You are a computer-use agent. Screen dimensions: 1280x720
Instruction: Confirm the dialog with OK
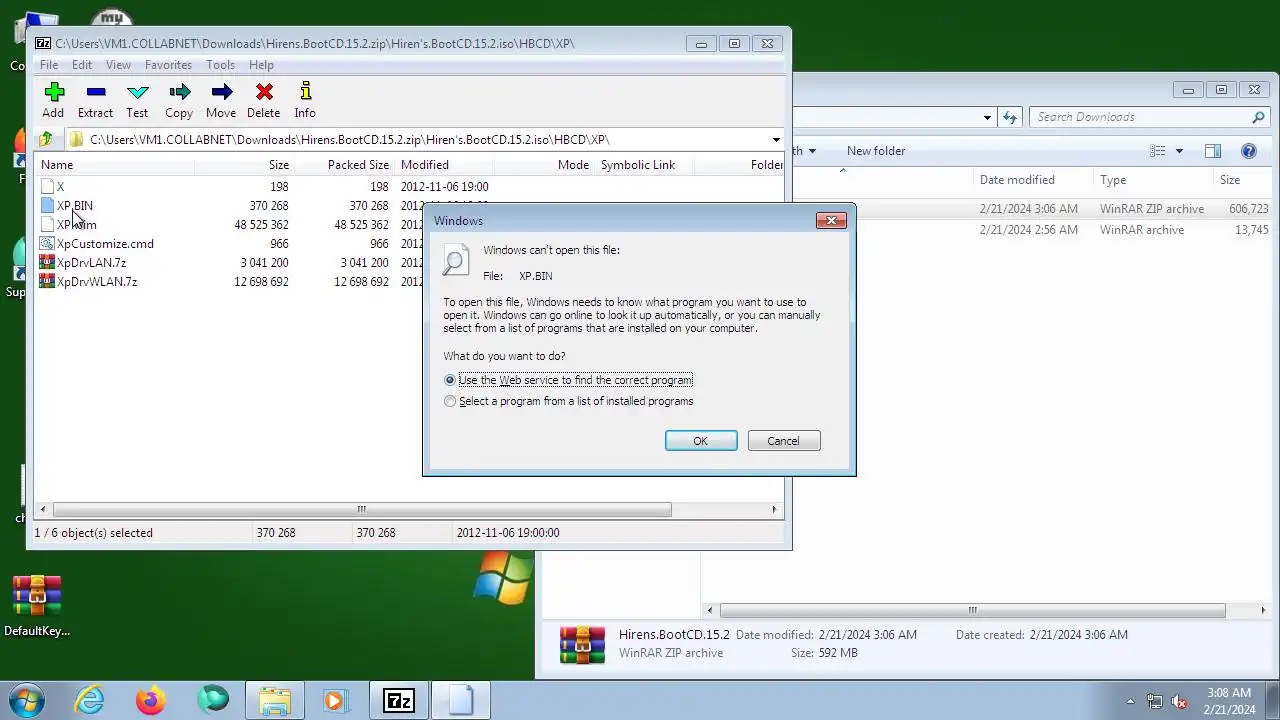(x=701, y=441)
